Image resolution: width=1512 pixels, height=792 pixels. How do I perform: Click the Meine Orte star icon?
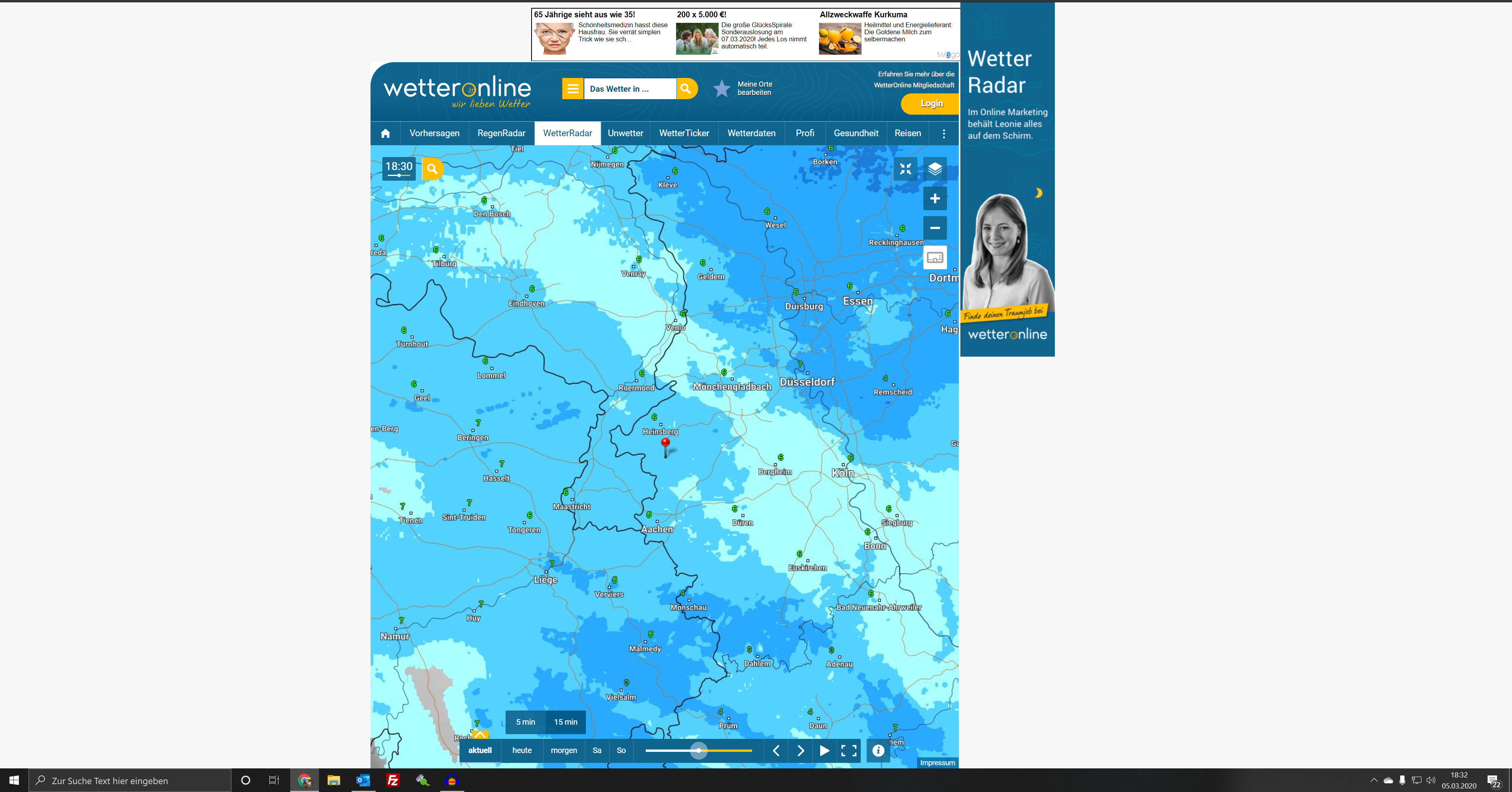click(x=721, y=89)
